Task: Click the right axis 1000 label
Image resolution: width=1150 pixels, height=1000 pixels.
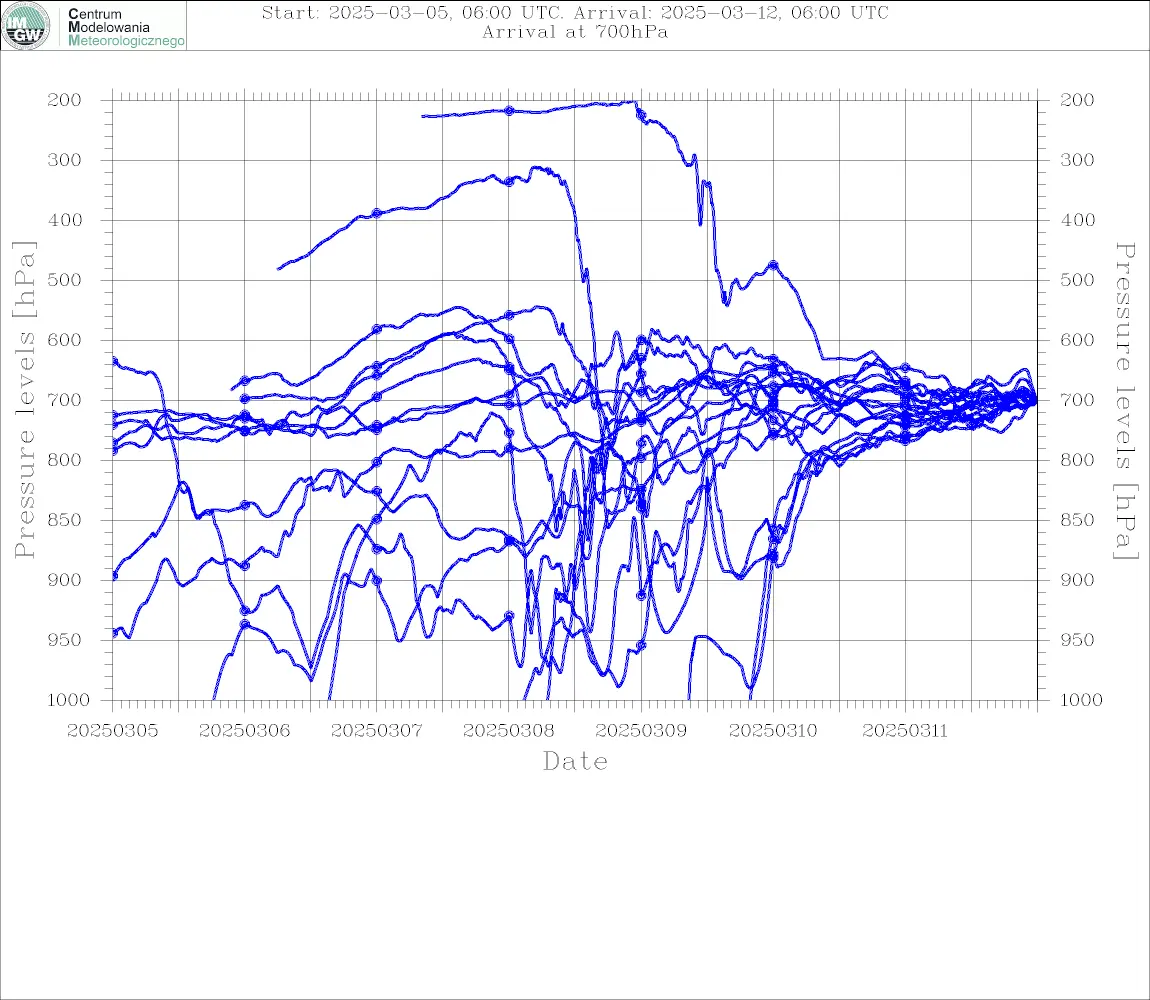Action: tap(1082, 700)
